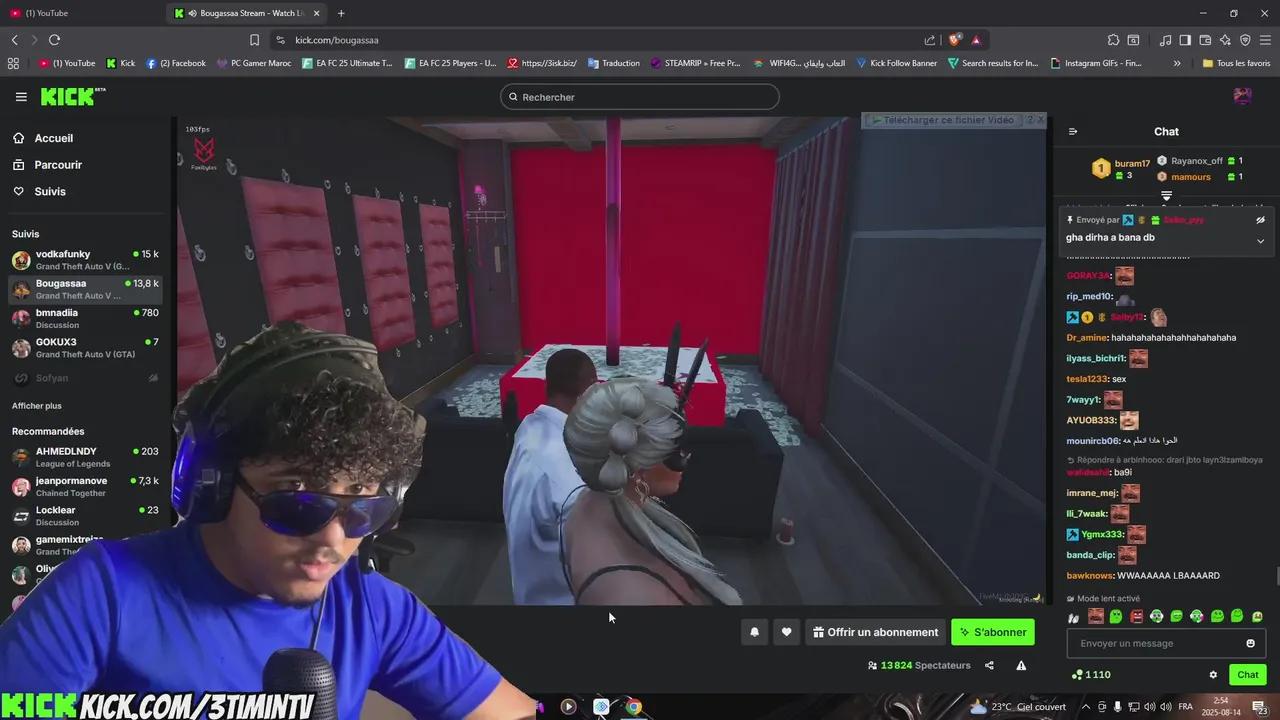This screenshot has height=720, width=1280.
Task: Click the report warning triangle icon
Action: click(1021, 665)
